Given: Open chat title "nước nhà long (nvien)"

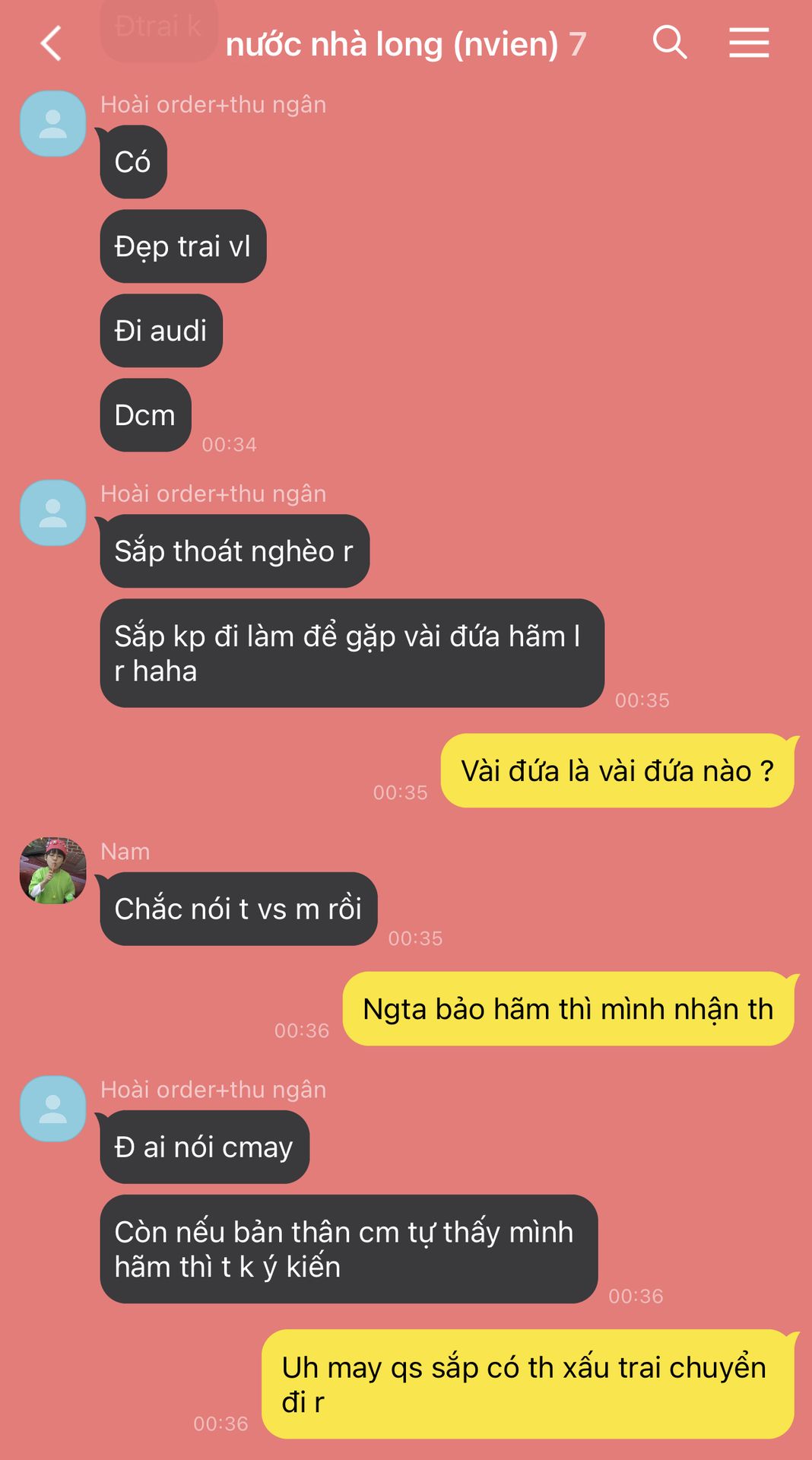Looking at the screenshot, I should coord(392,44).
